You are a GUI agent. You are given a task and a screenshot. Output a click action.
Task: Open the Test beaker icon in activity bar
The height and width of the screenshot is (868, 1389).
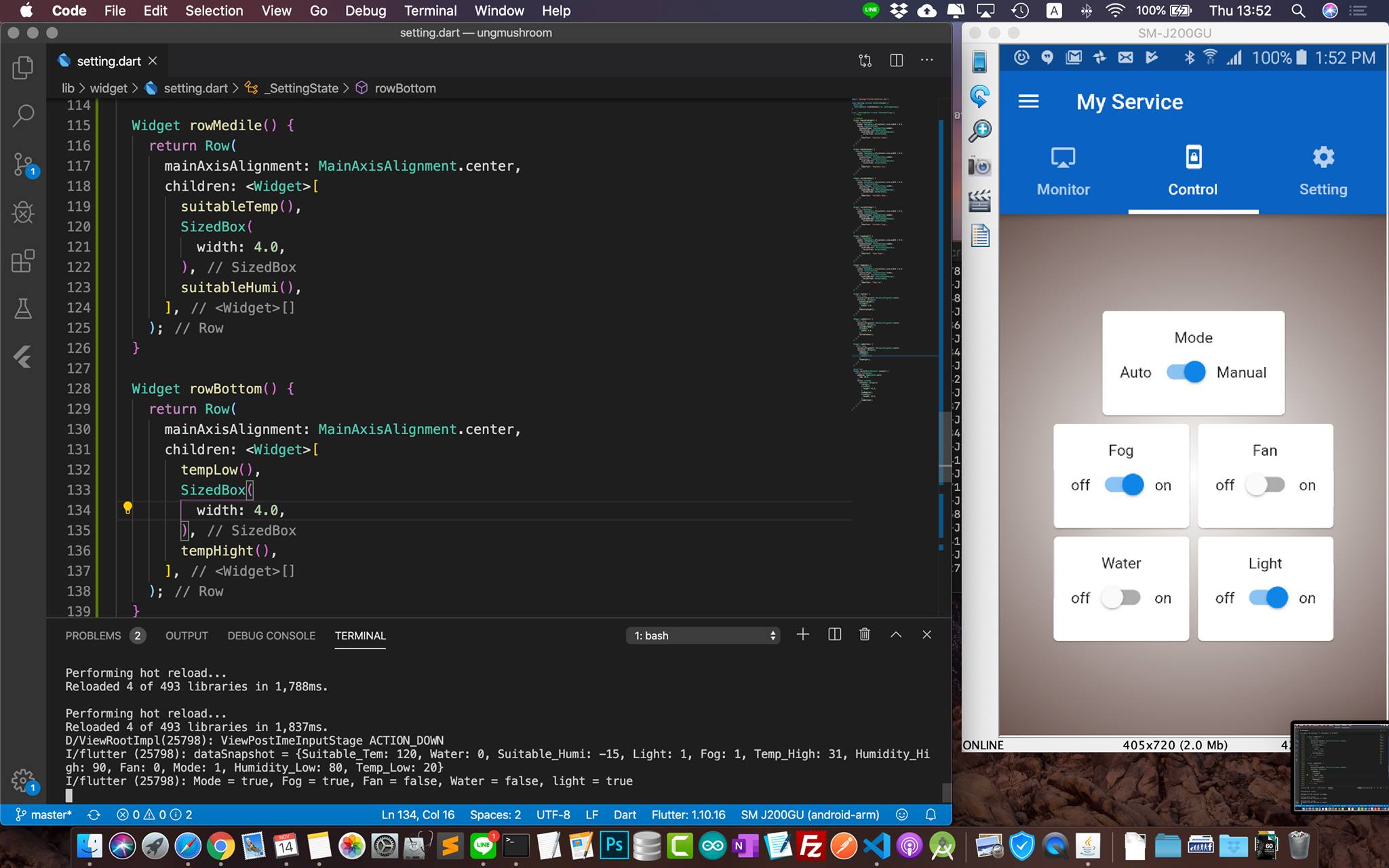click(23, 309)
